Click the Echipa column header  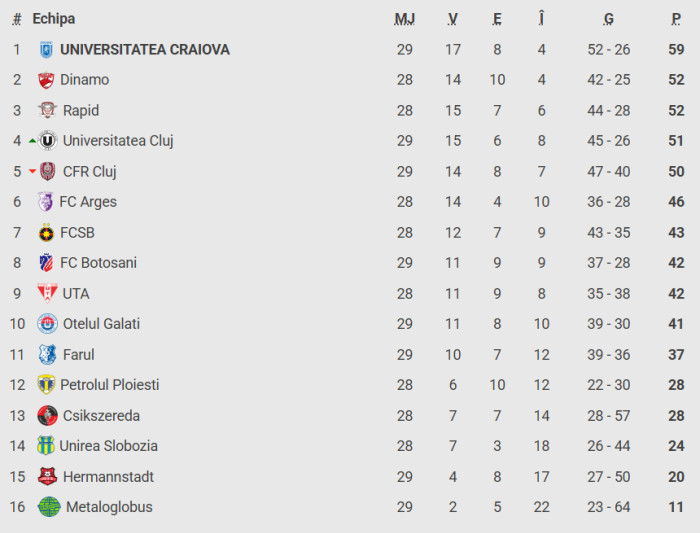(x=53, y=19)
